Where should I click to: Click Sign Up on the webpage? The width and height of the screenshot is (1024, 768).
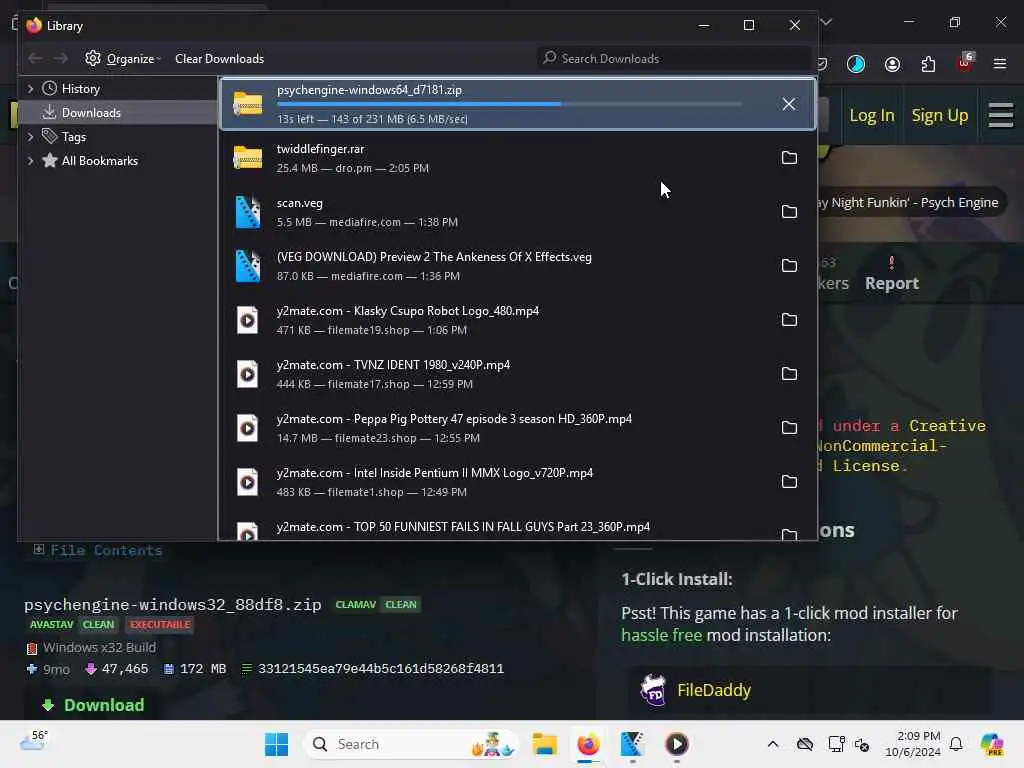click(940, 116)
